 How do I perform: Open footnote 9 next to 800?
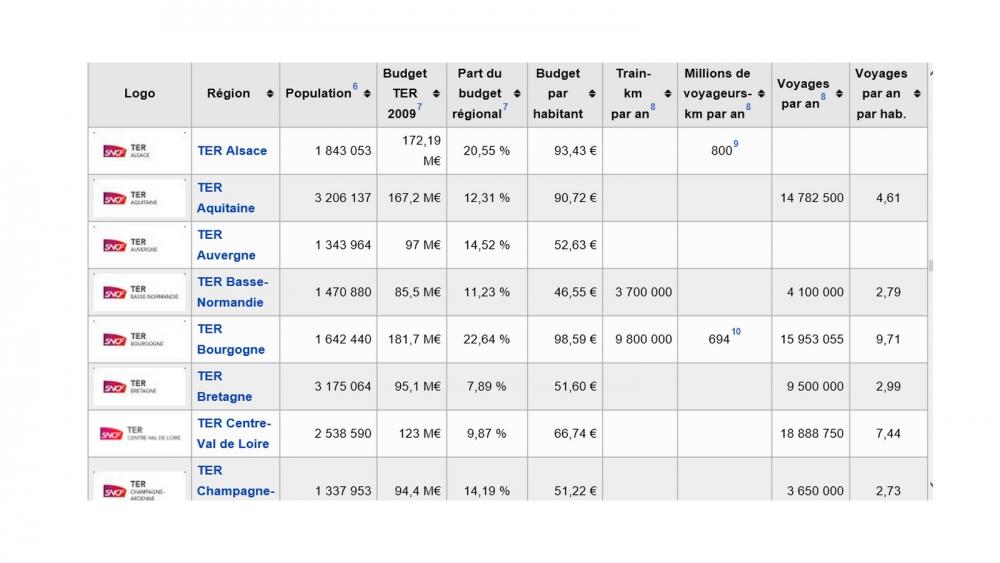(x=736, y=145)
